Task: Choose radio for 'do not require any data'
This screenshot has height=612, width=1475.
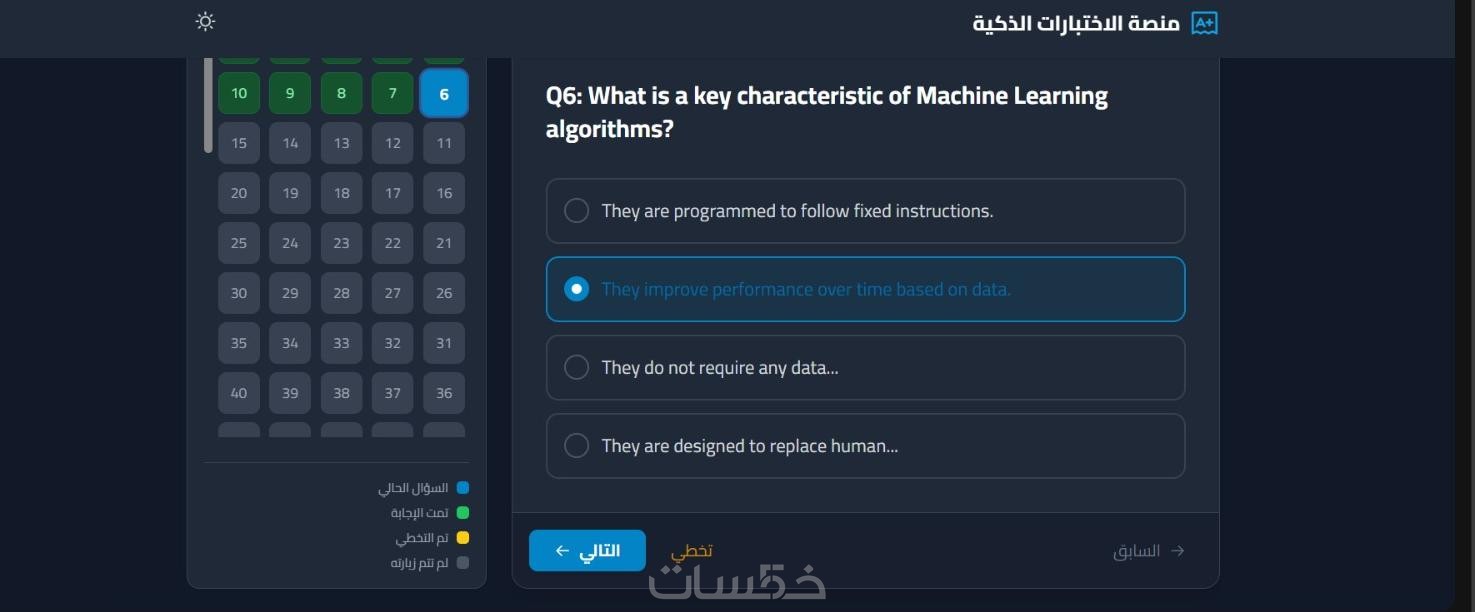Action: [x=577, y=367]
